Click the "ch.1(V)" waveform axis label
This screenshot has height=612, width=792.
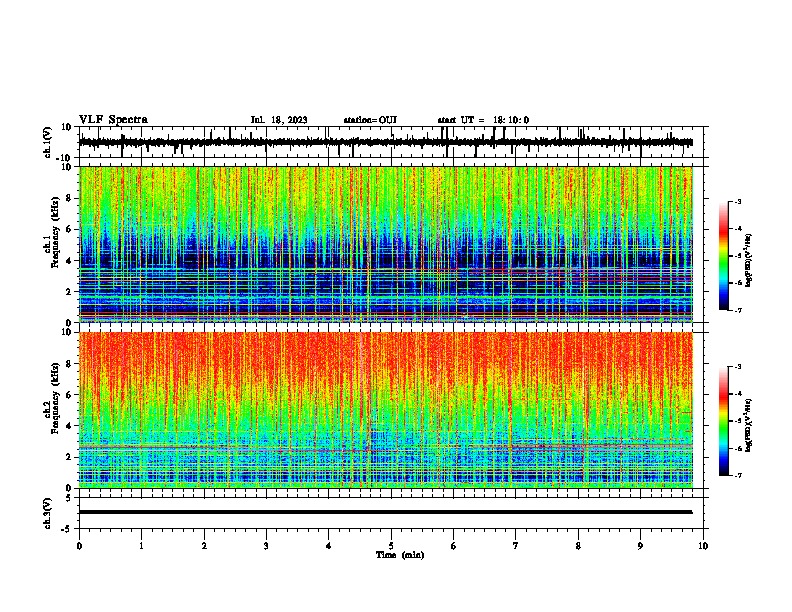(x=48, y=142)
